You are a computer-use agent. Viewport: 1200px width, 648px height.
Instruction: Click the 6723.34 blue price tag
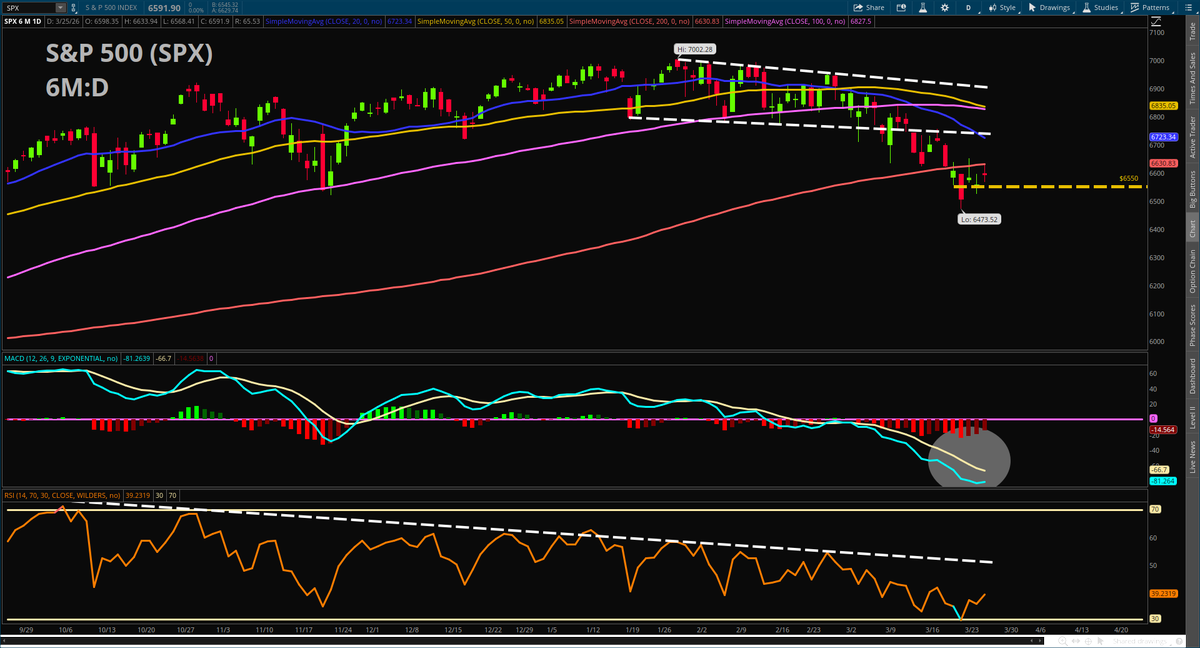point(1162,137)
